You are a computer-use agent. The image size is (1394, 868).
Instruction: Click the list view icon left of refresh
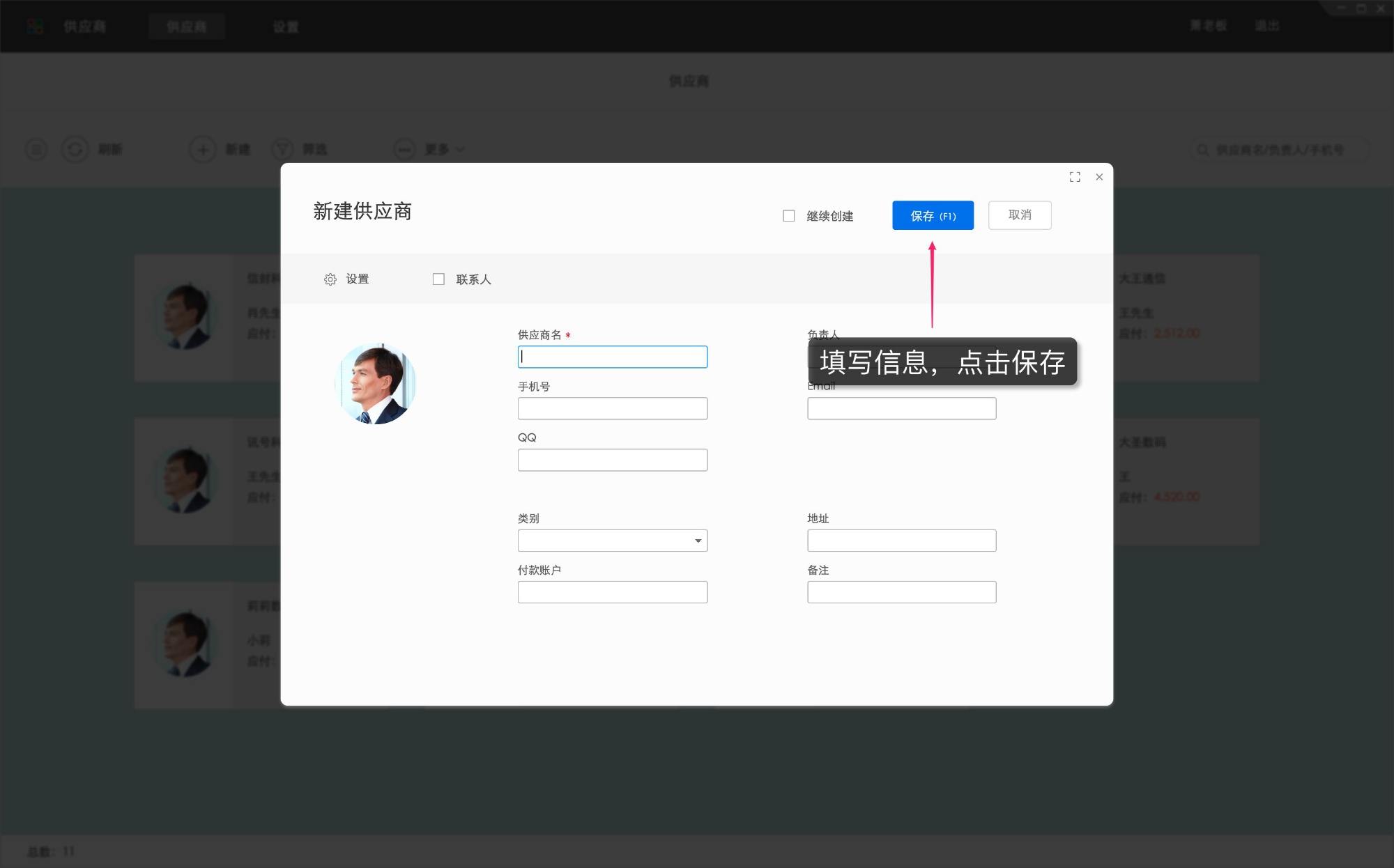[36, 149]
